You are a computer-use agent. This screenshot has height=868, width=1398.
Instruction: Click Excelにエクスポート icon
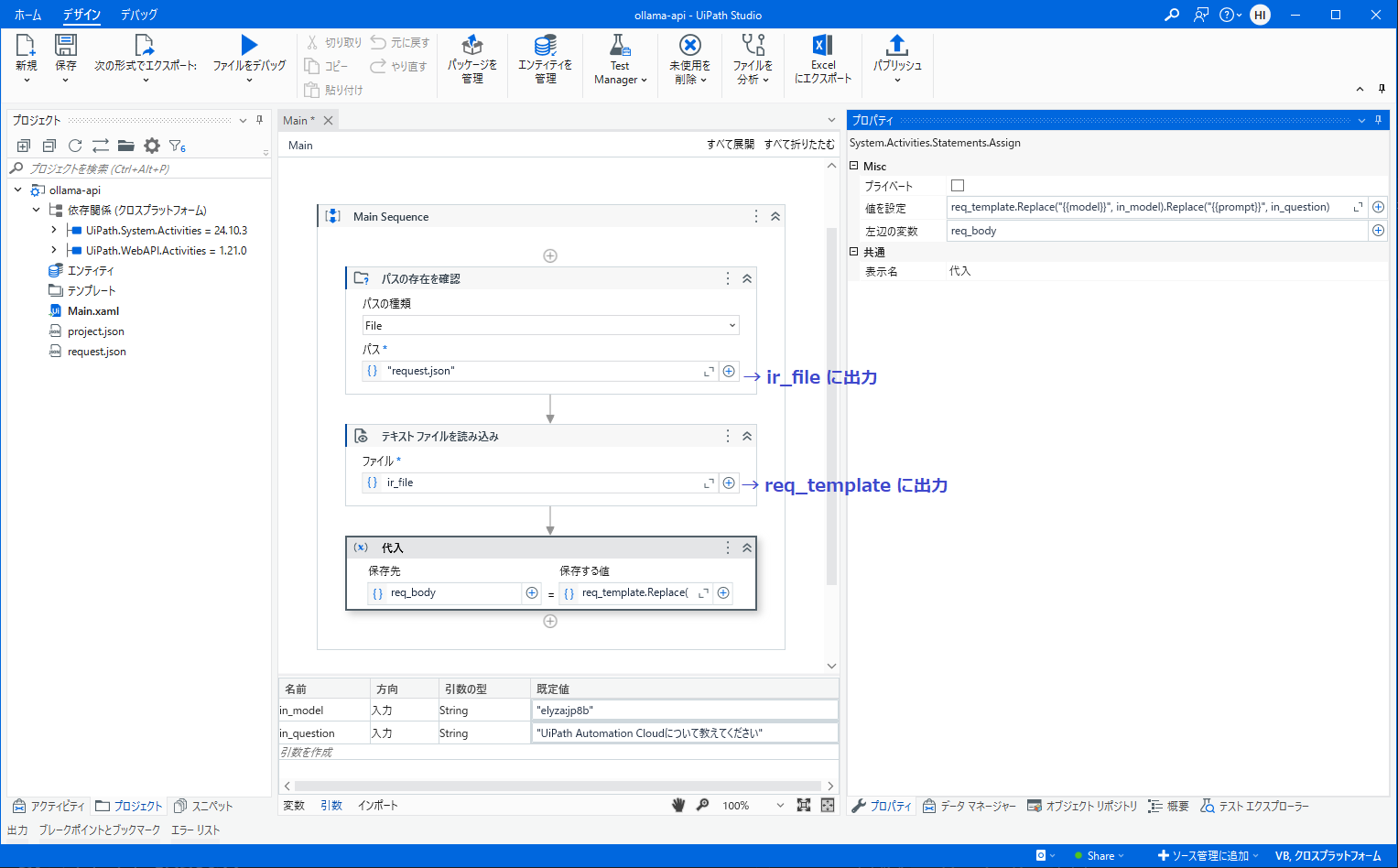click(x=822, y=46)
